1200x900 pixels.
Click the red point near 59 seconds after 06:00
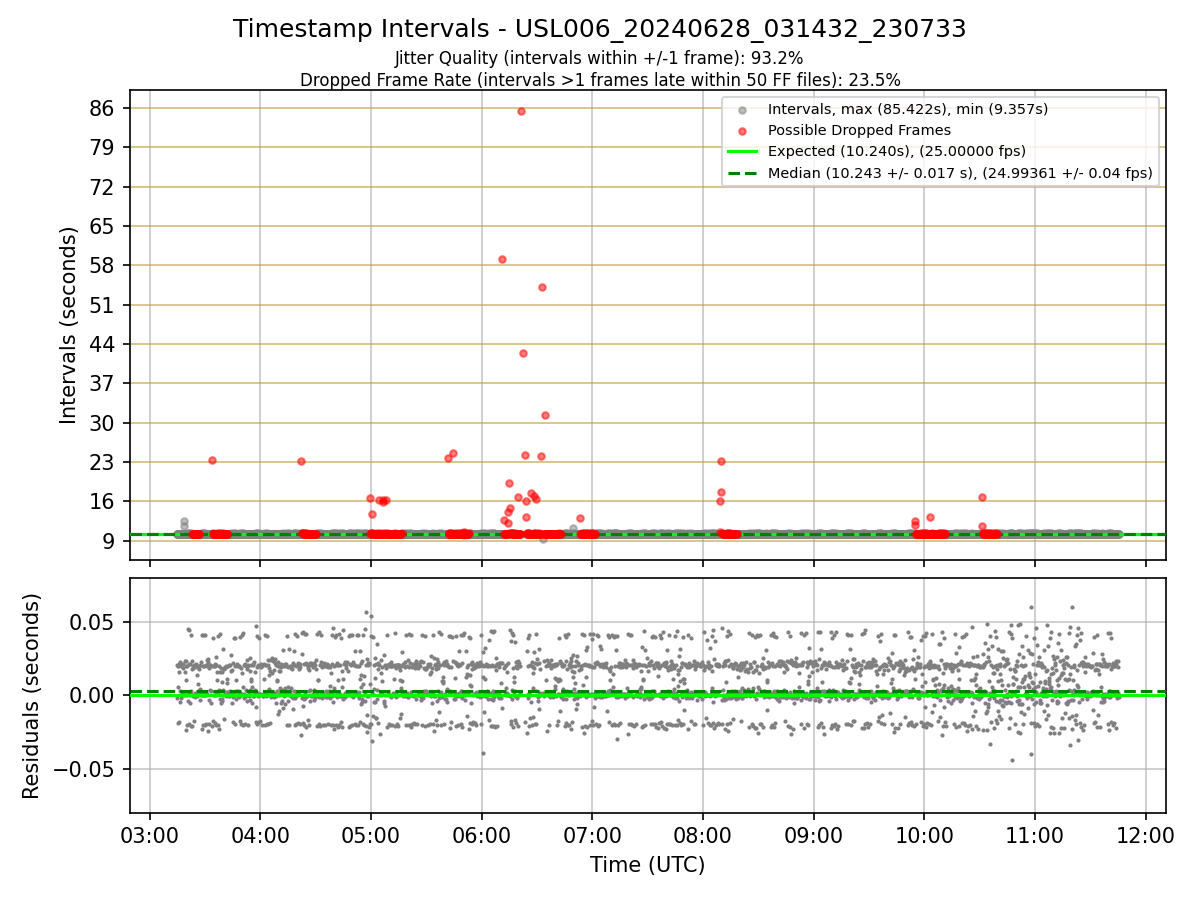502,259
